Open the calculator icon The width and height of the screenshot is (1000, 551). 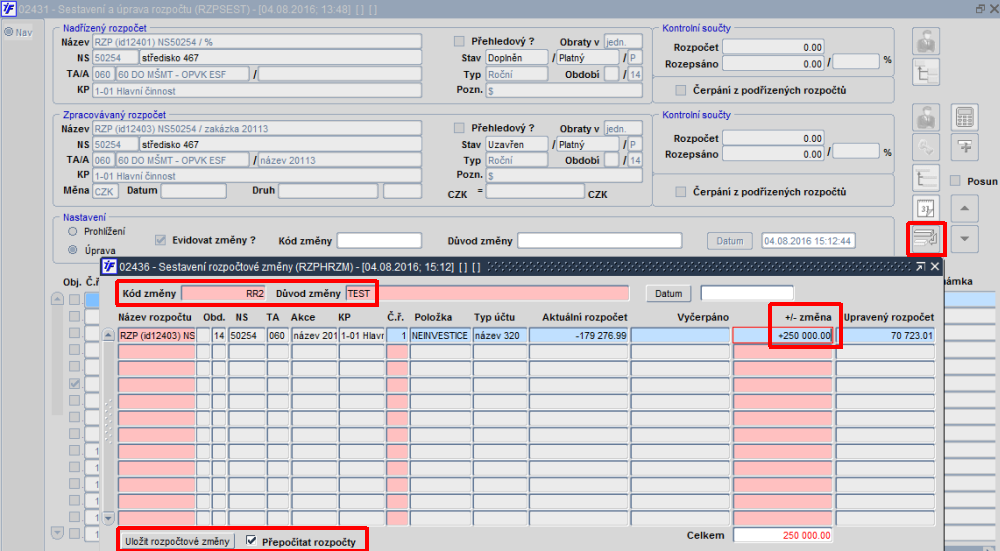coord(965,117)
